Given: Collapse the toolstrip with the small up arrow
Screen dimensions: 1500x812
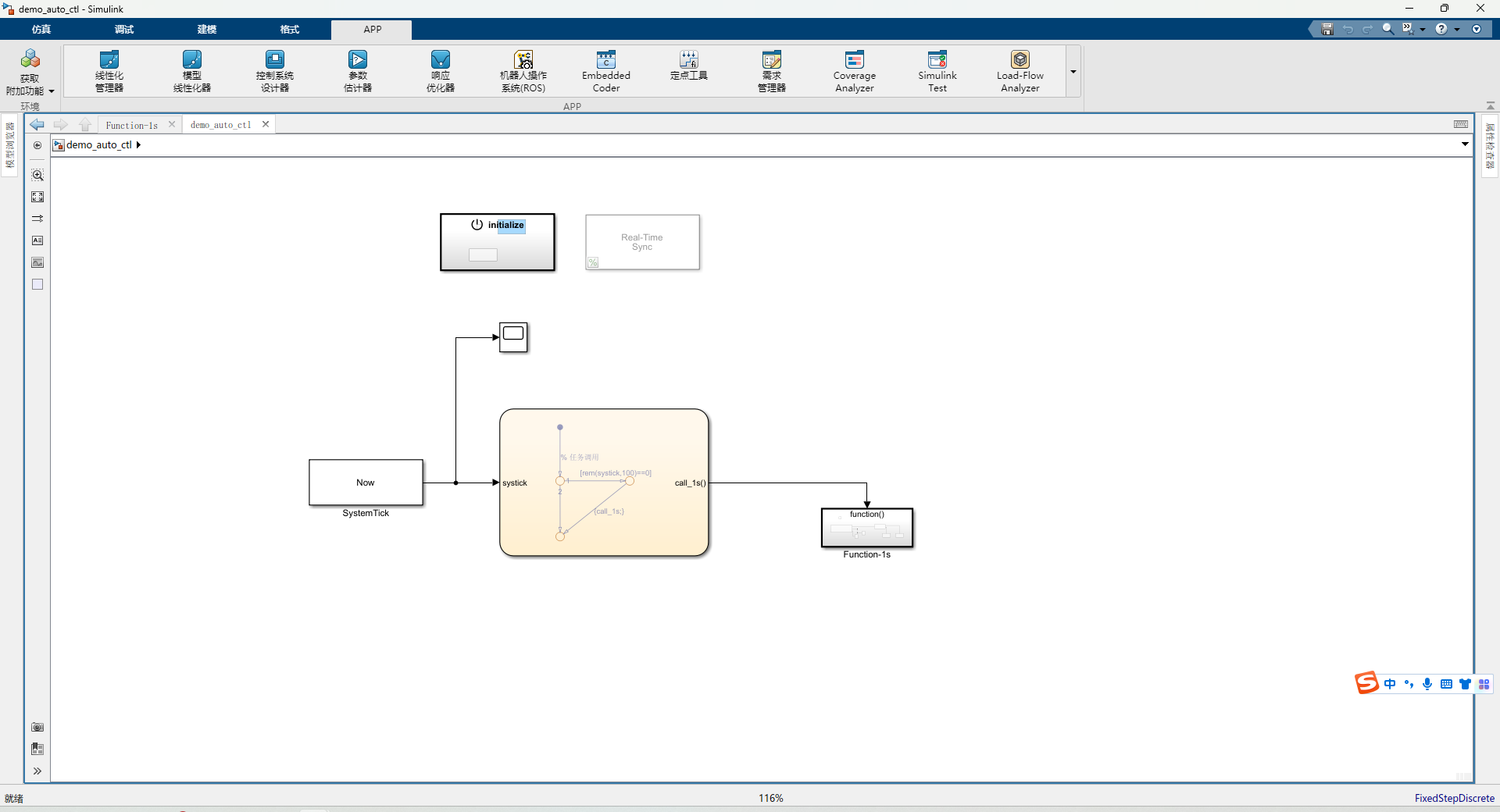Looking at the screenshot, I should point(1491,105).
